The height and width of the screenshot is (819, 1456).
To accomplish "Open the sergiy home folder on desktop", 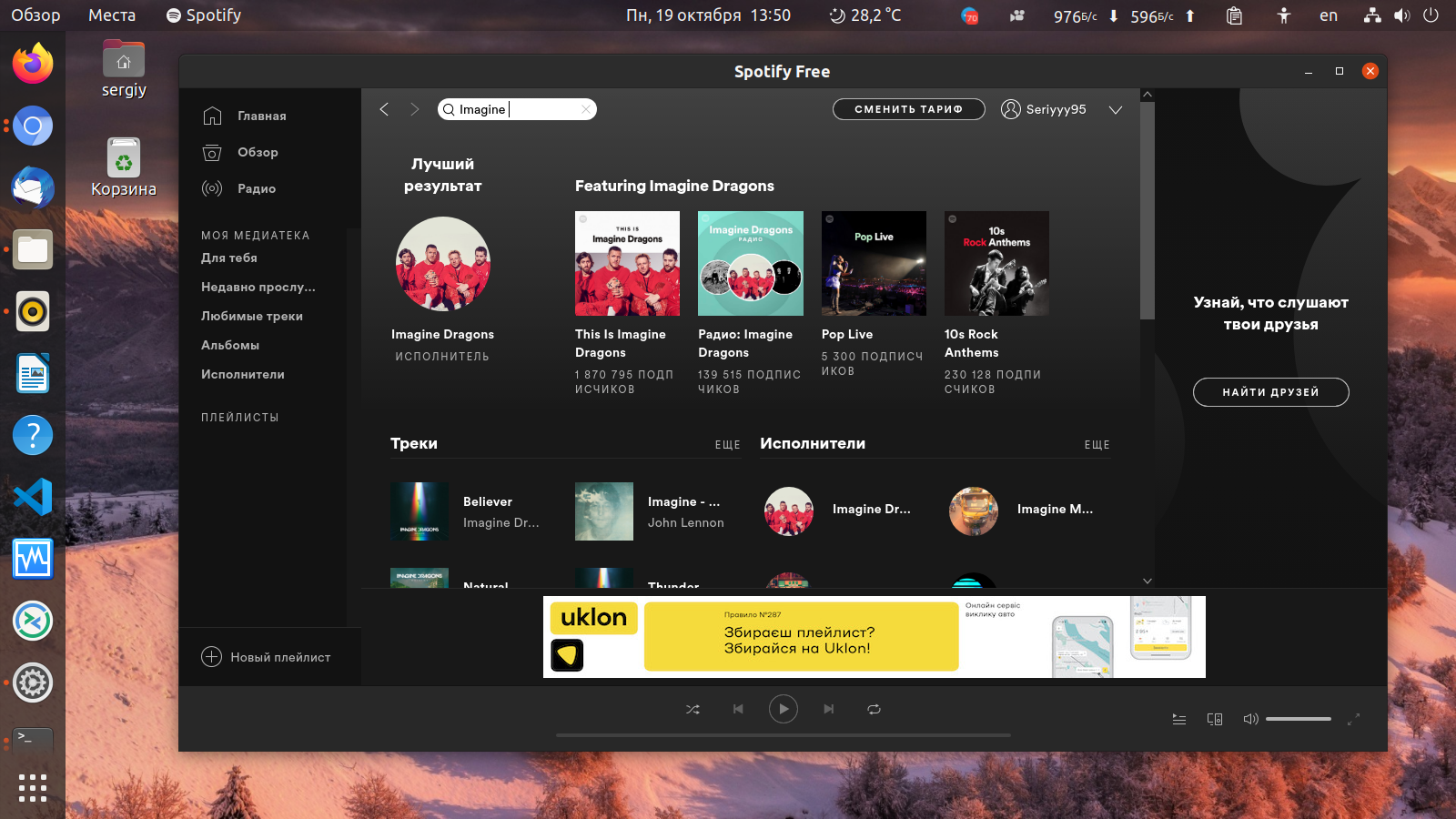I will (x=124, y=69).
